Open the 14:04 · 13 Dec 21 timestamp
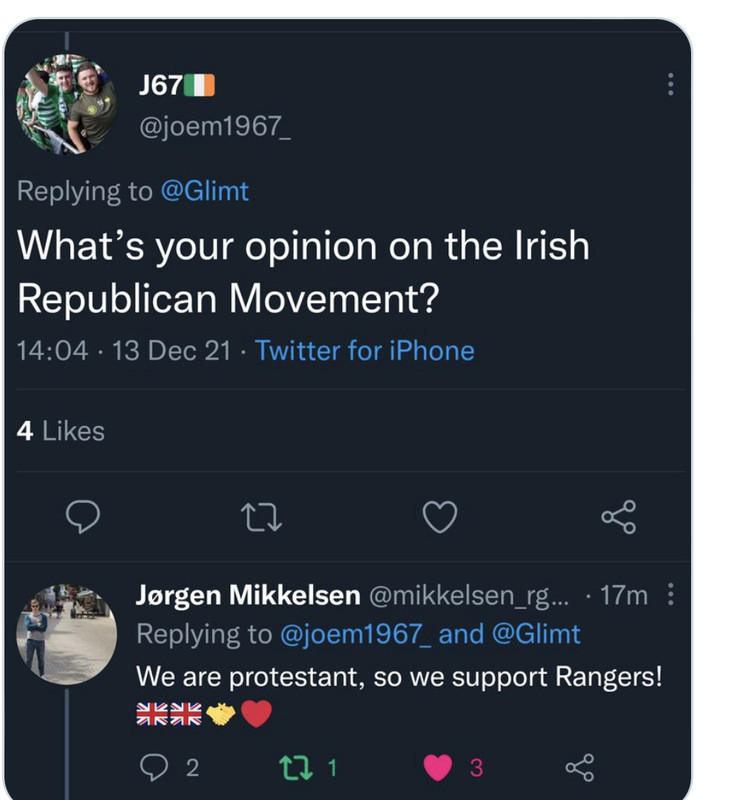 coord(125,350)
